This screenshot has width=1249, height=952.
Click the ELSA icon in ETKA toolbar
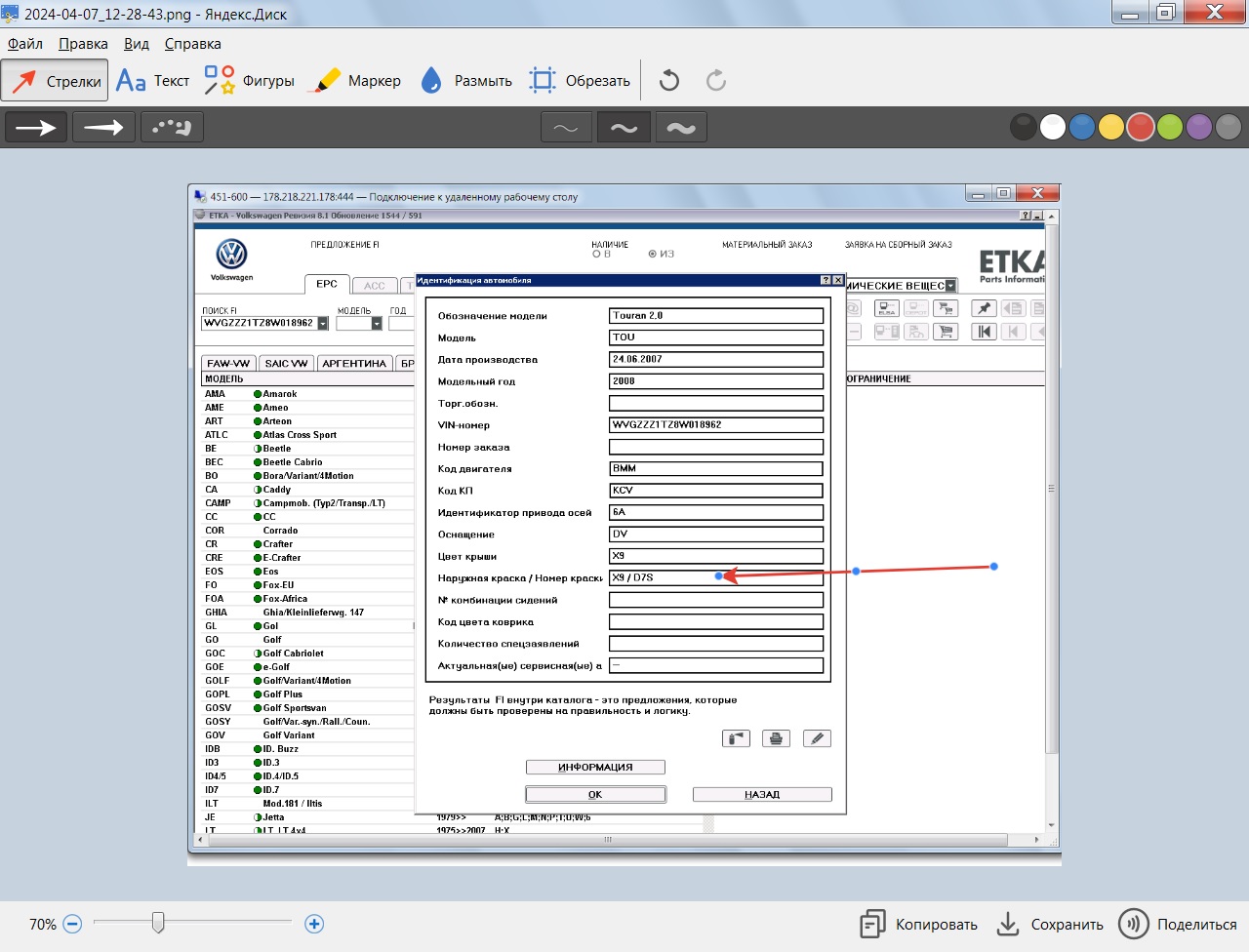pyautogui.click(x=887, y=308)
